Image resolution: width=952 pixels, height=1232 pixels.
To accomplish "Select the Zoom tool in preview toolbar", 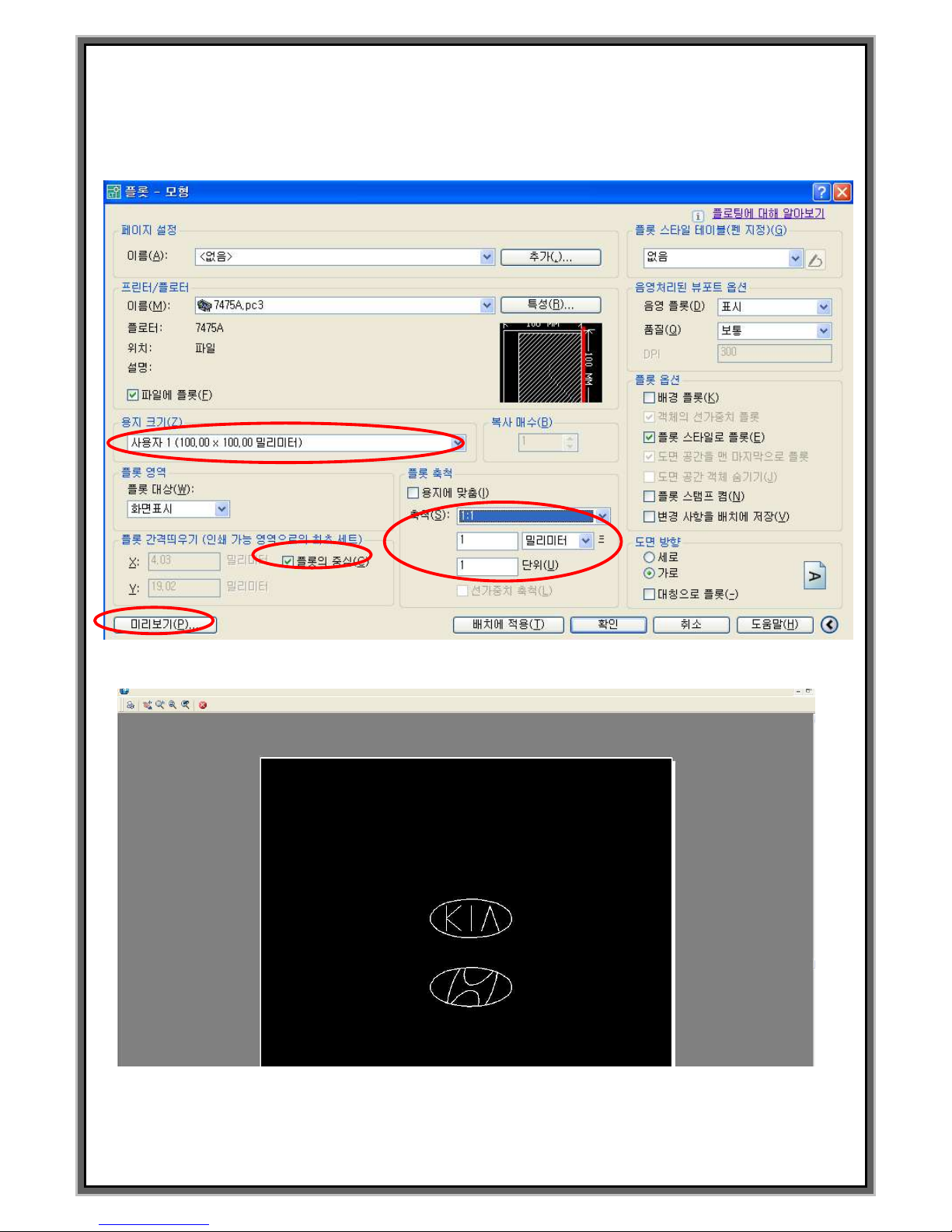I will (159, 705).
